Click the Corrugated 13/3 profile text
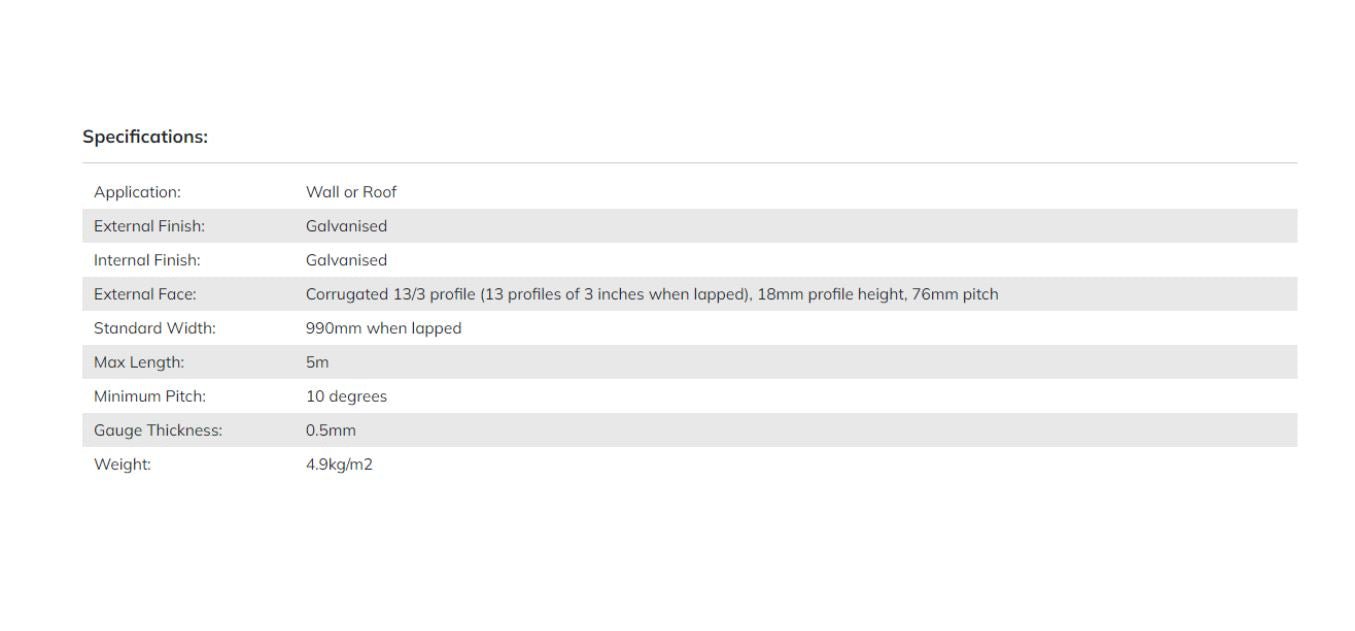 390,294
